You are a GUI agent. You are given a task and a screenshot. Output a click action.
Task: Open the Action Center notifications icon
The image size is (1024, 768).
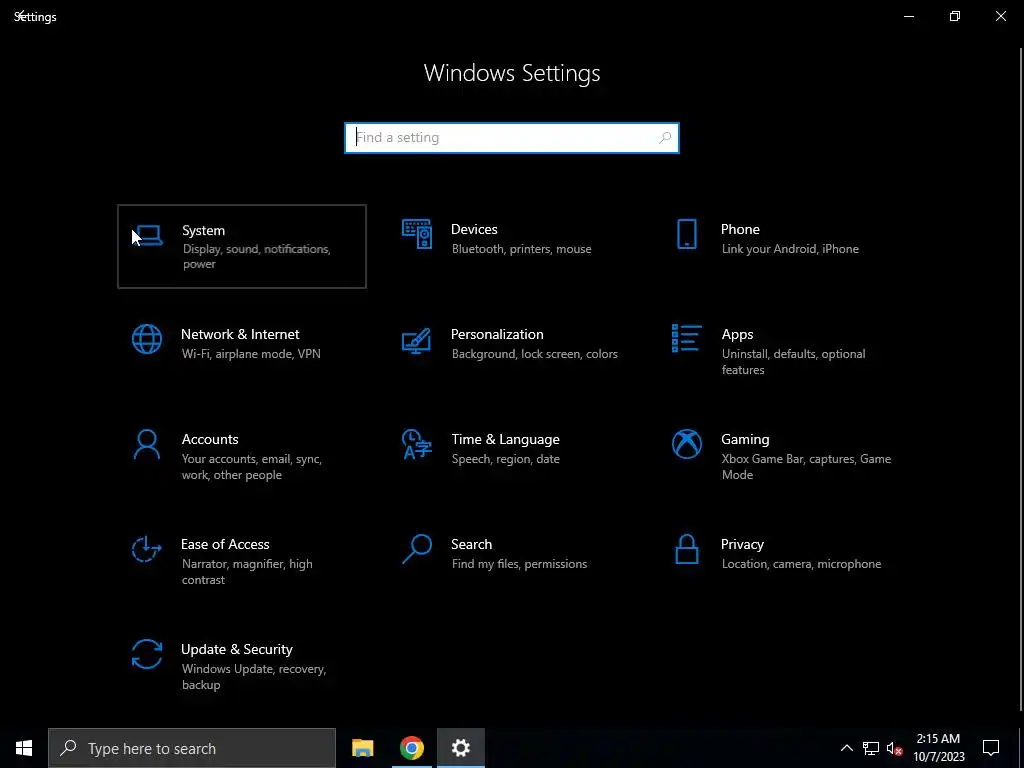click(x=991, y=748)
